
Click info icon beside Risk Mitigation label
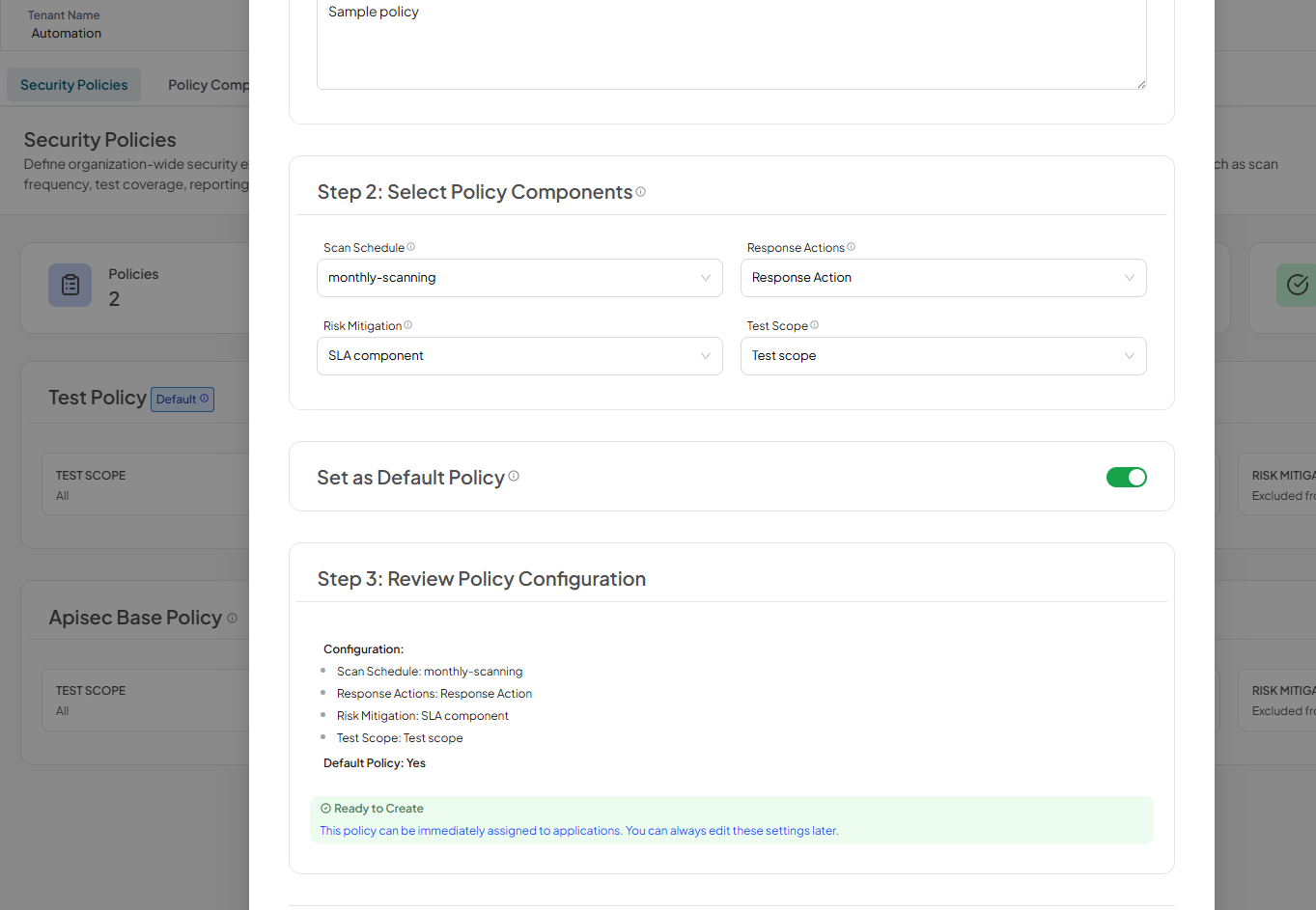408,325
